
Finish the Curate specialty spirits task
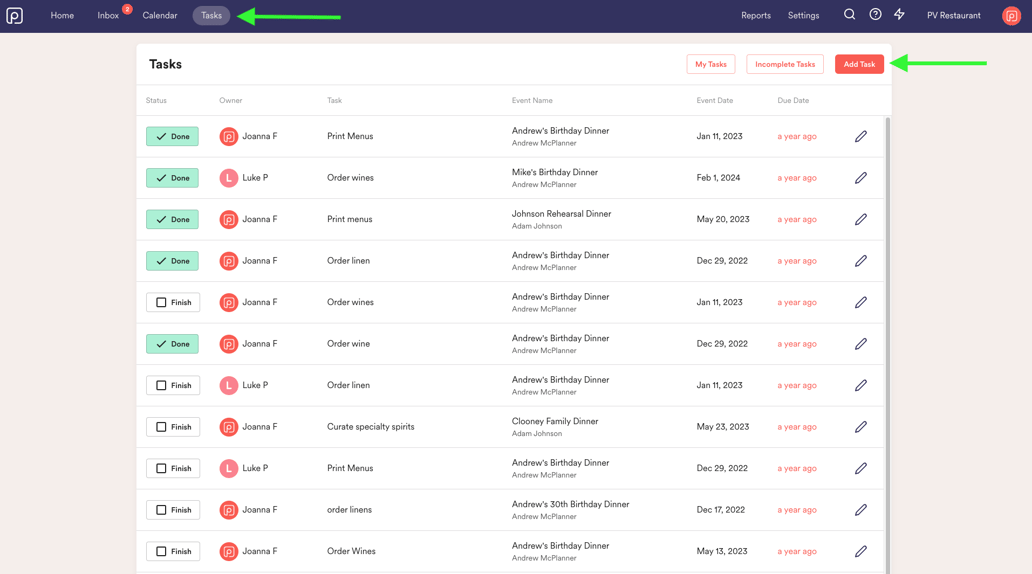click(x=173, y=427)
